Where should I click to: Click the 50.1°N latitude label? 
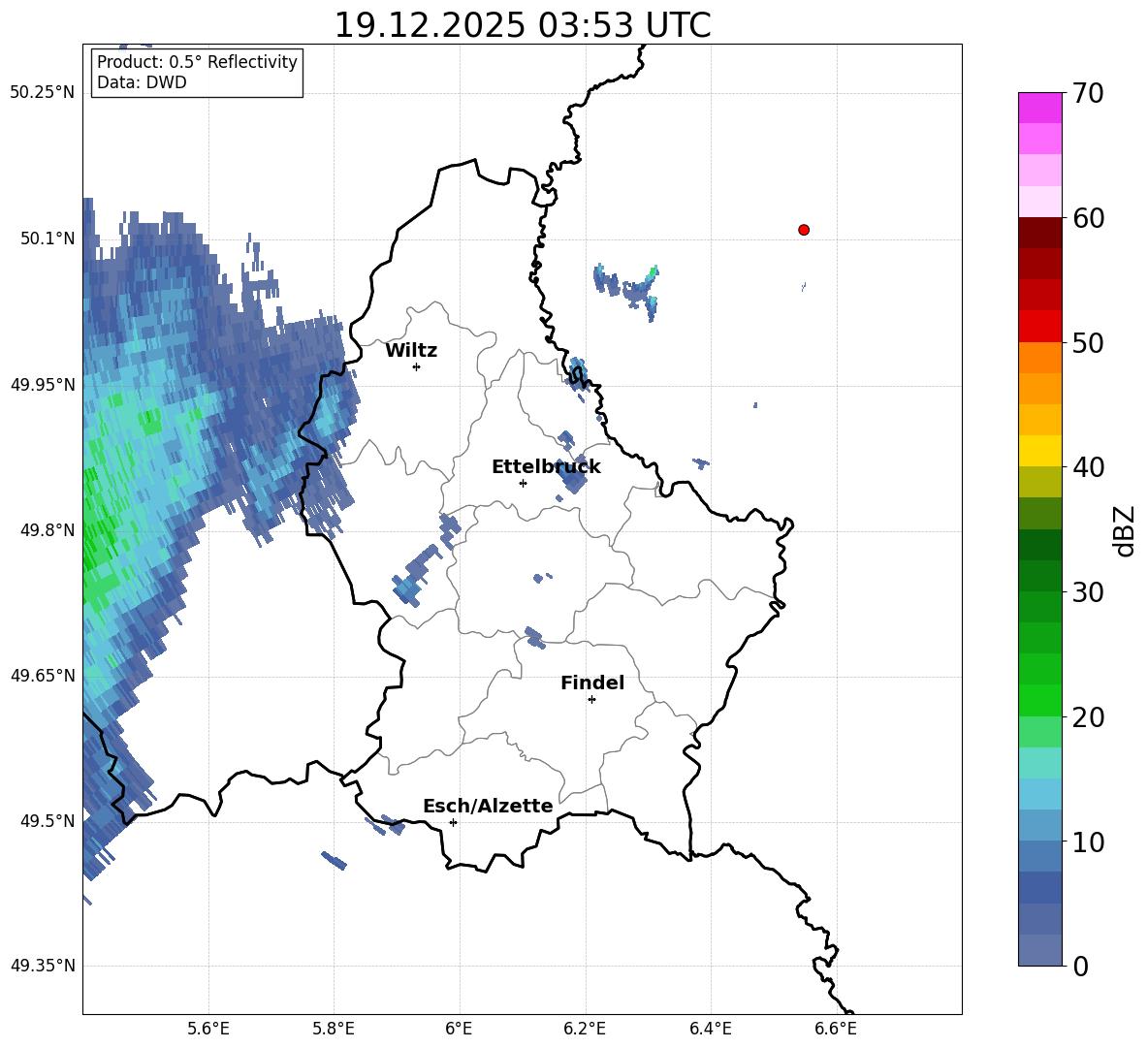(x=47, y=238)
